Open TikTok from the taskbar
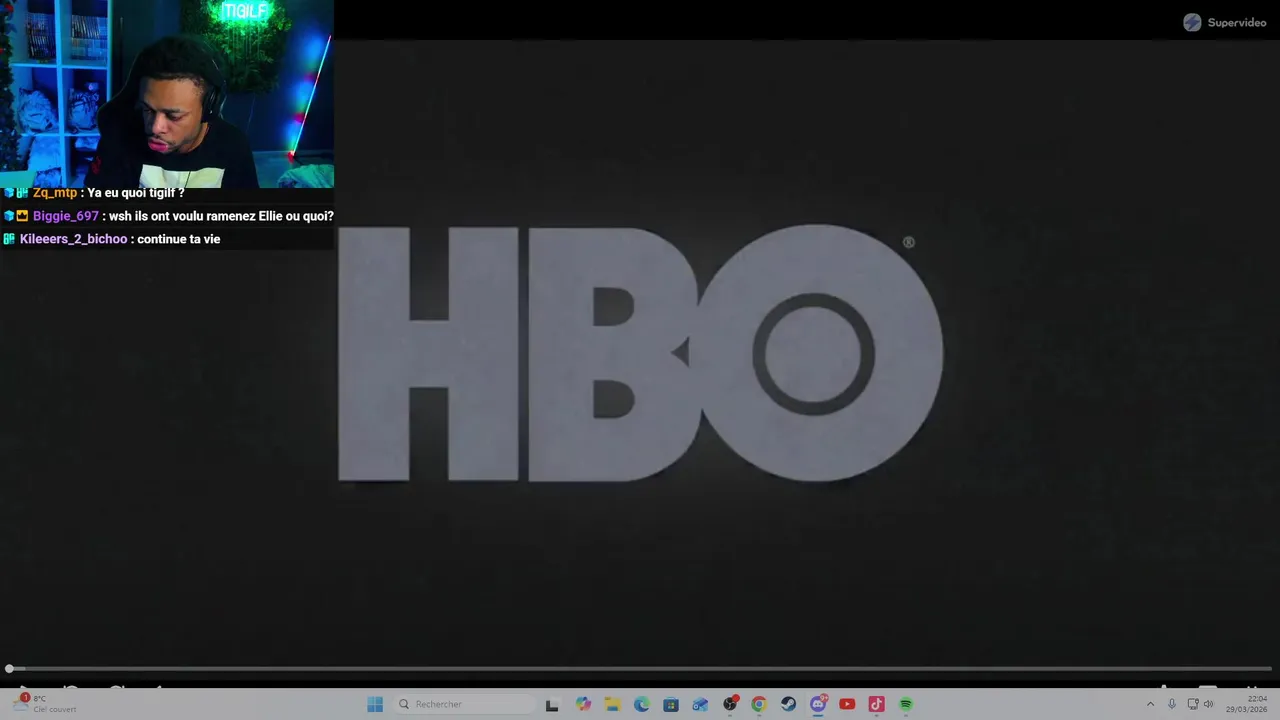 (x=876, y=704)
